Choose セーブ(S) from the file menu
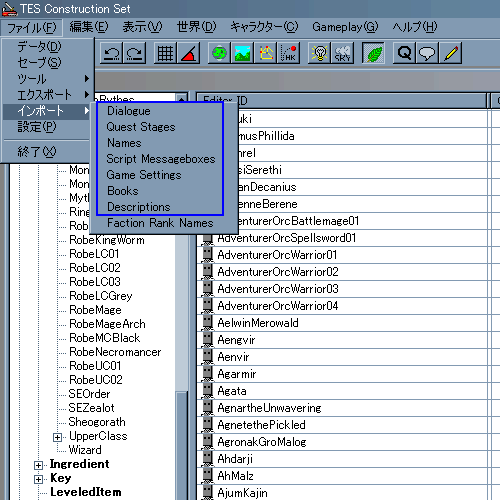500x500 pixels. pos(47,62)
